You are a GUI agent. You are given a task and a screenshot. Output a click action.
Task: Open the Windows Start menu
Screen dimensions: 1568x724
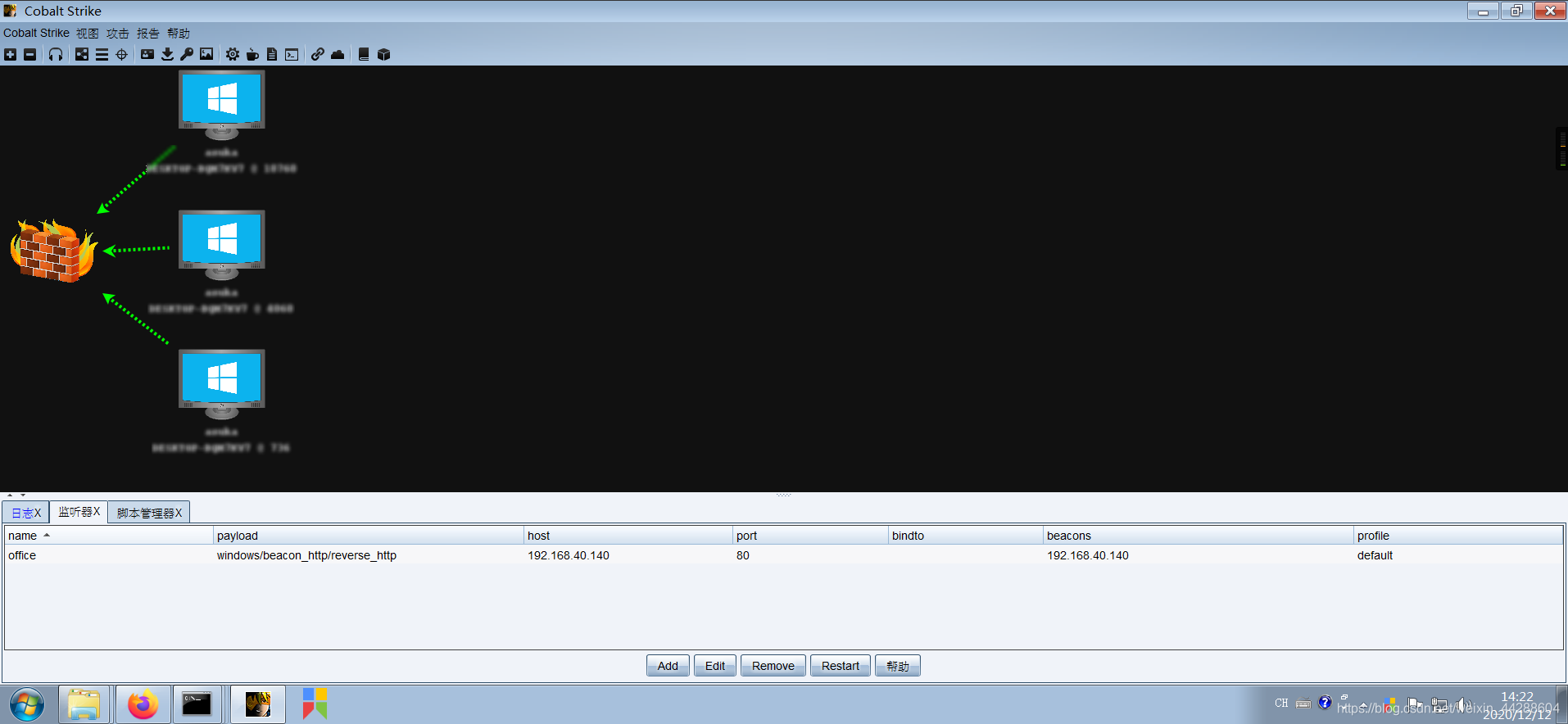coord(27,704)
